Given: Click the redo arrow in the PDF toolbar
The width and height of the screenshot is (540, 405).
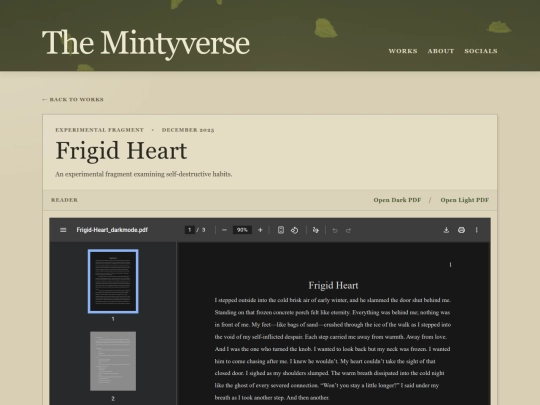Looking at the screenshot, I should (348, 230).
